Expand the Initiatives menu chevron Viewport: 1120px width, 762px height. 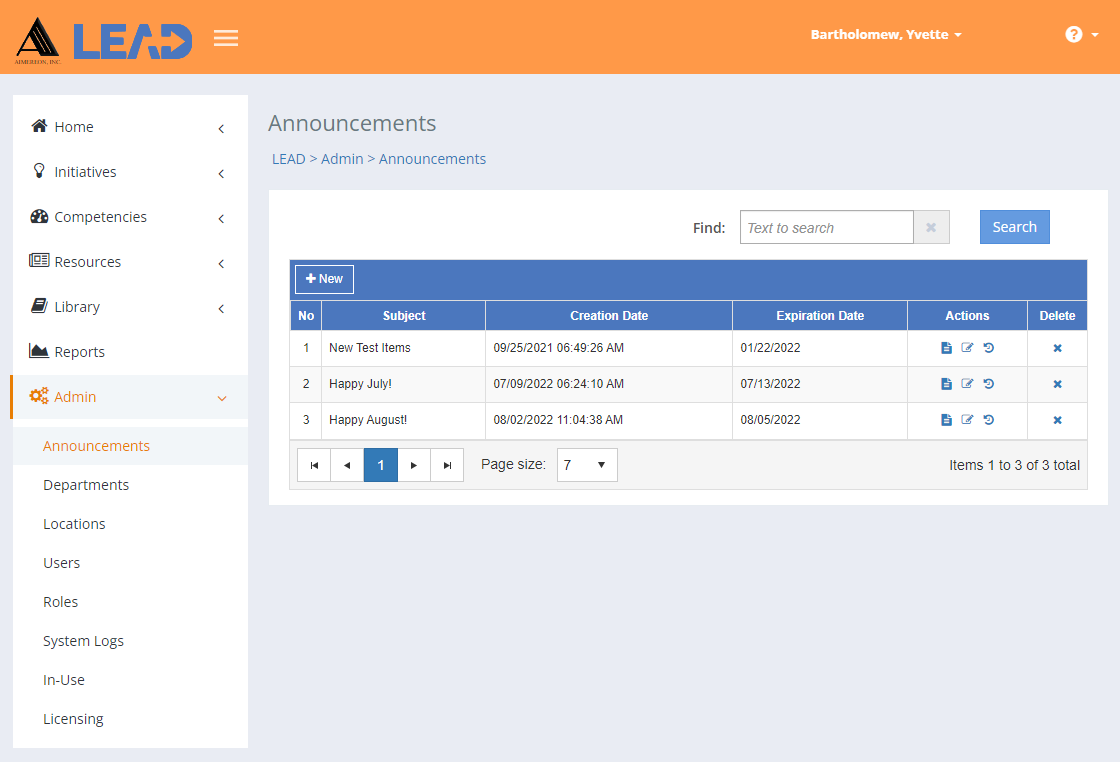[x=221, y=174]
